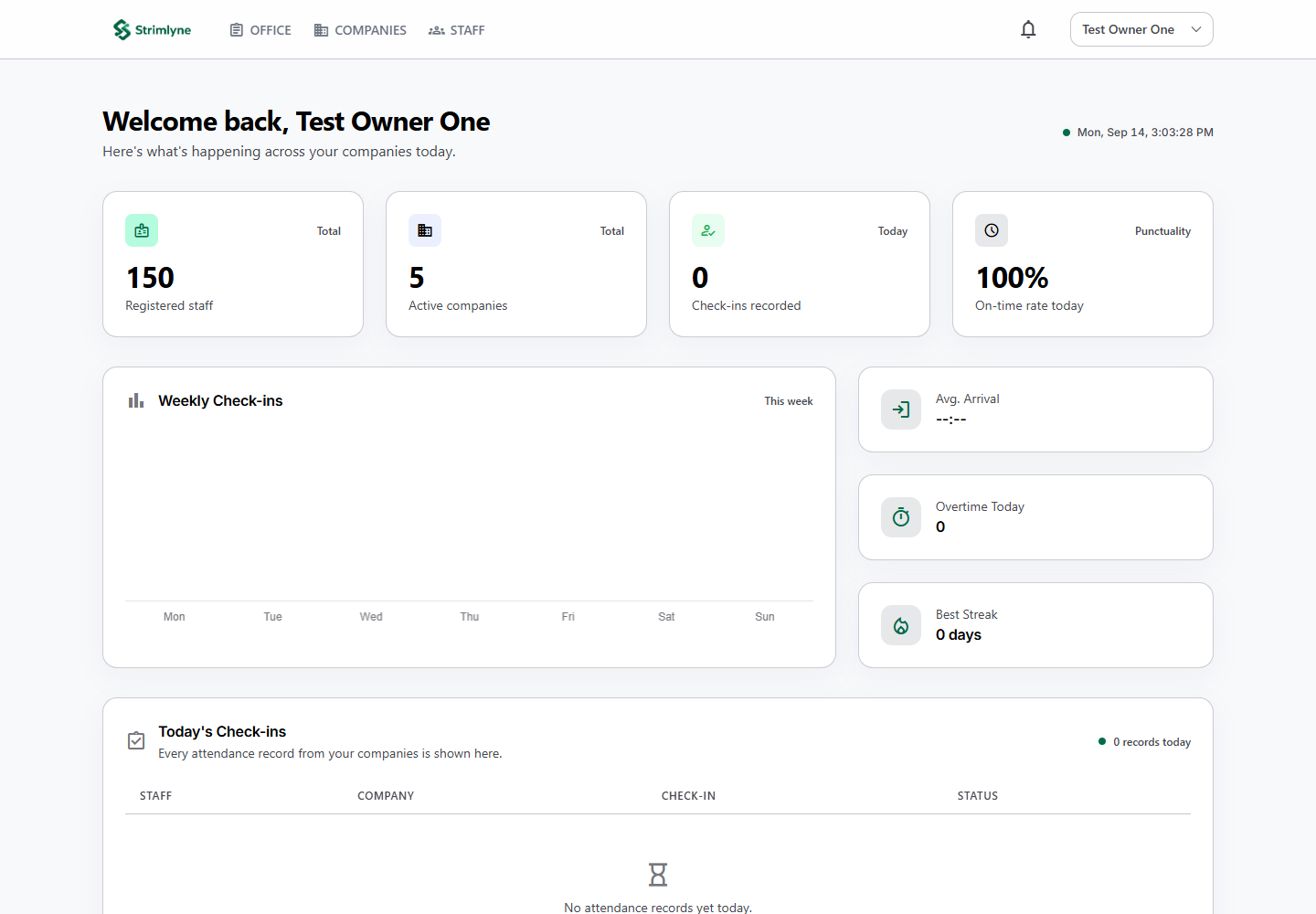Click the Weekly Check-ins bar chart icon

(x=136, y=400)
